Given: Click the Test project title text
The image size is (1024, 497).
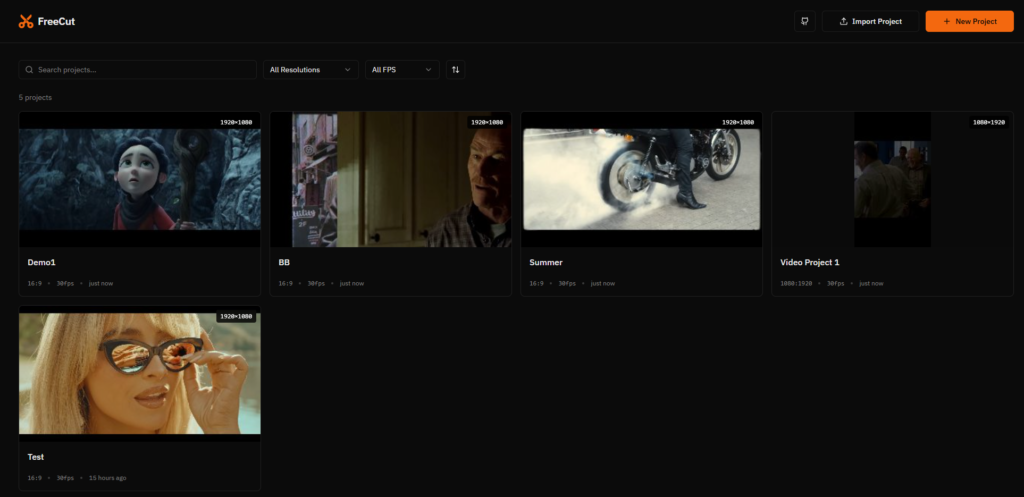Looking at the screenshot, I should pos(36,456).
